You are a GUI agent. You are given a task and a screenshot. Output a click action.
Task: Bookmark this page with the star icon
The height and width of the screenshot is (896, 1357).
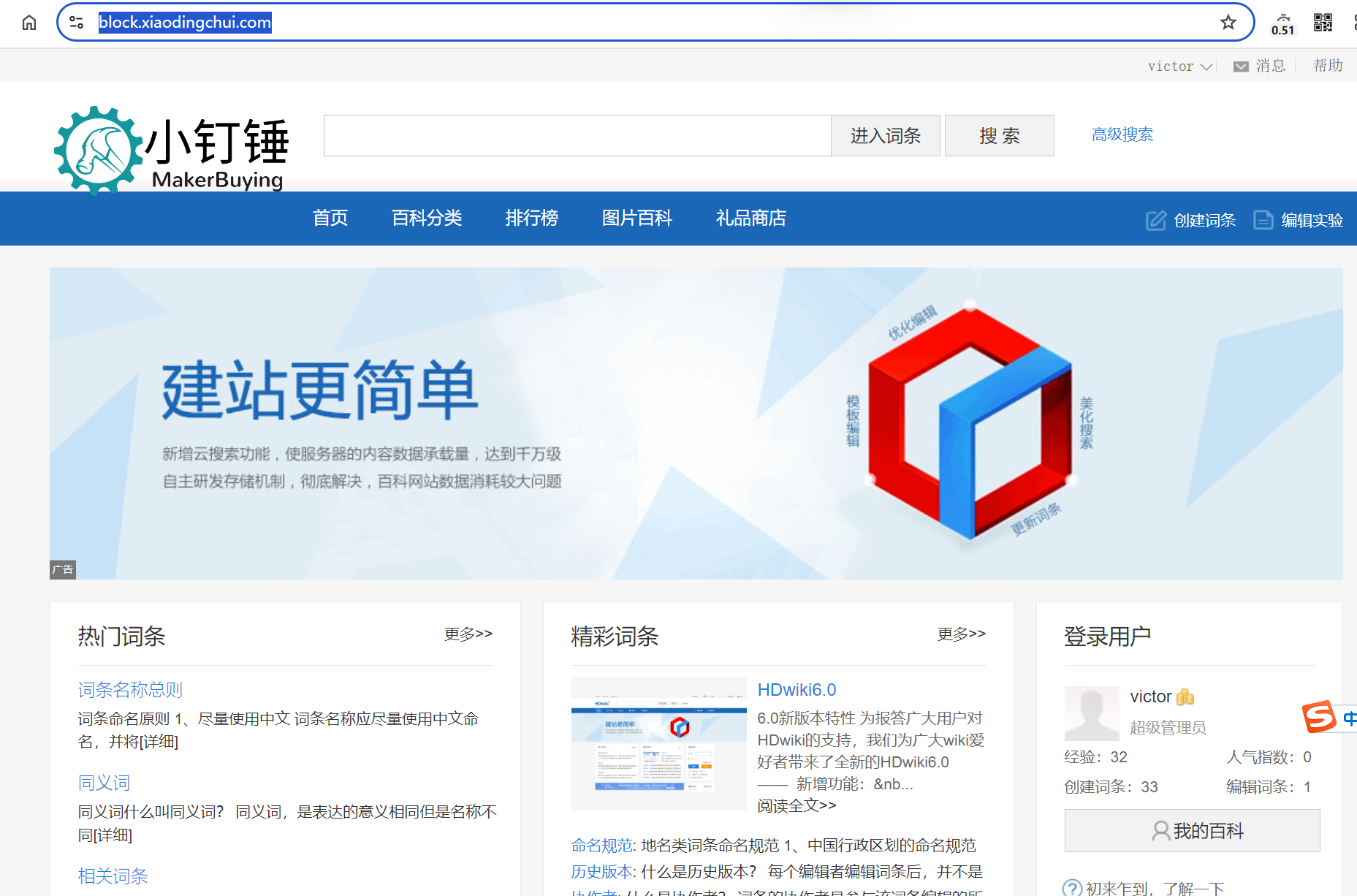[1228, 23]
